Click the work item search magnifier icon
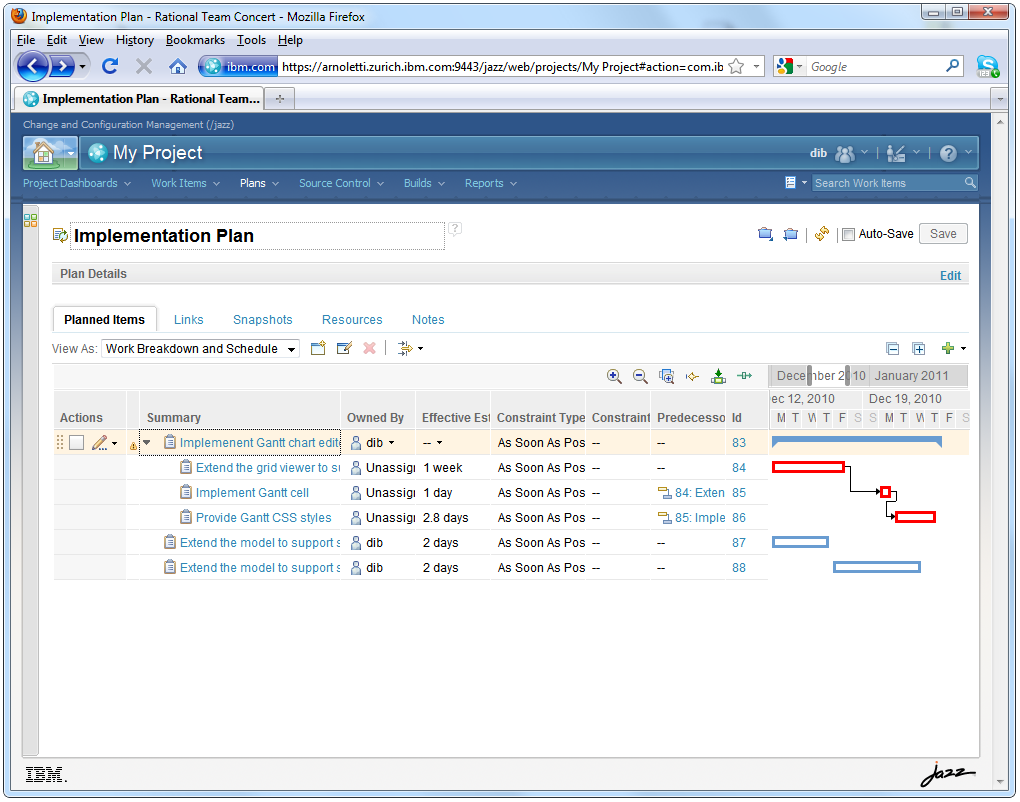This screenshot has width=1020, height=802. 970,183
